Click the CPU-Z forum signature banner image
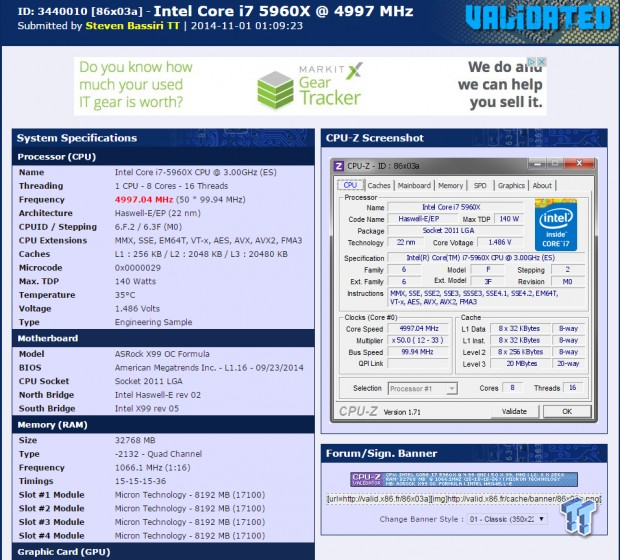This screenshot has height=560, width=620. (x=464, y=479)
